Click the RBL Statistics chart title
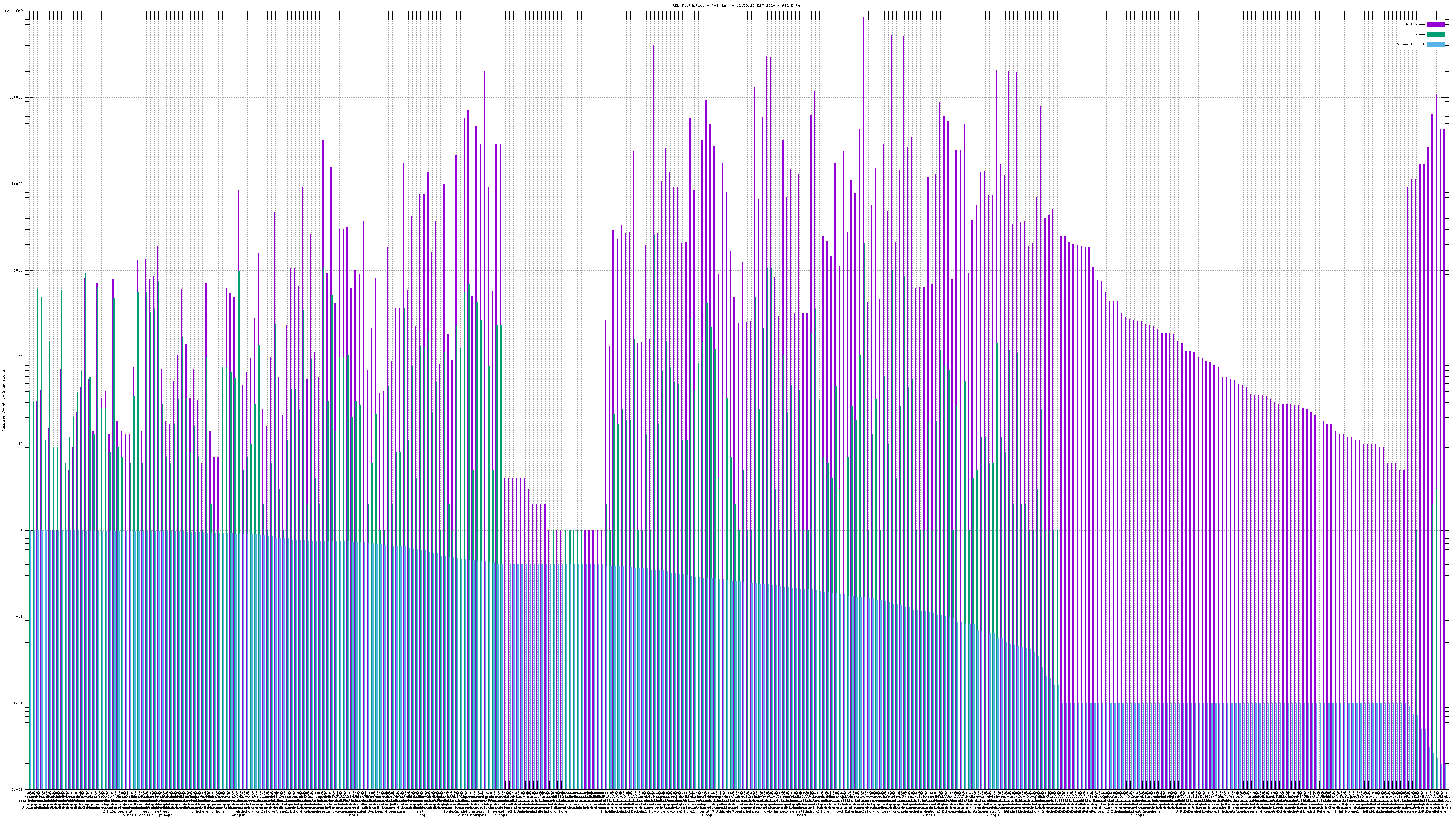 (736, 5)
